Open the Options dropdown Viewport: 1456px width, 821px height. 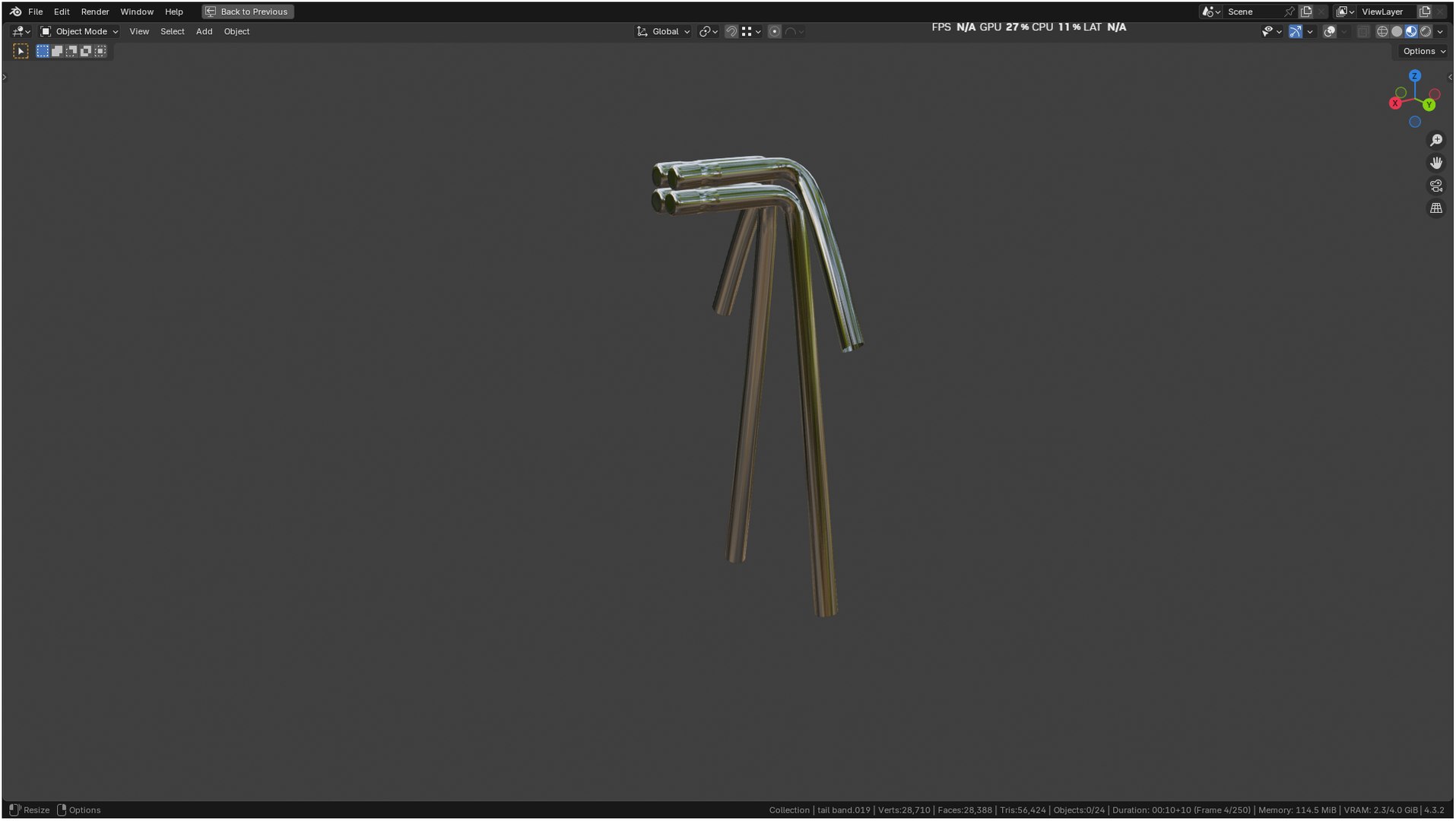[x=1424, y=51]
